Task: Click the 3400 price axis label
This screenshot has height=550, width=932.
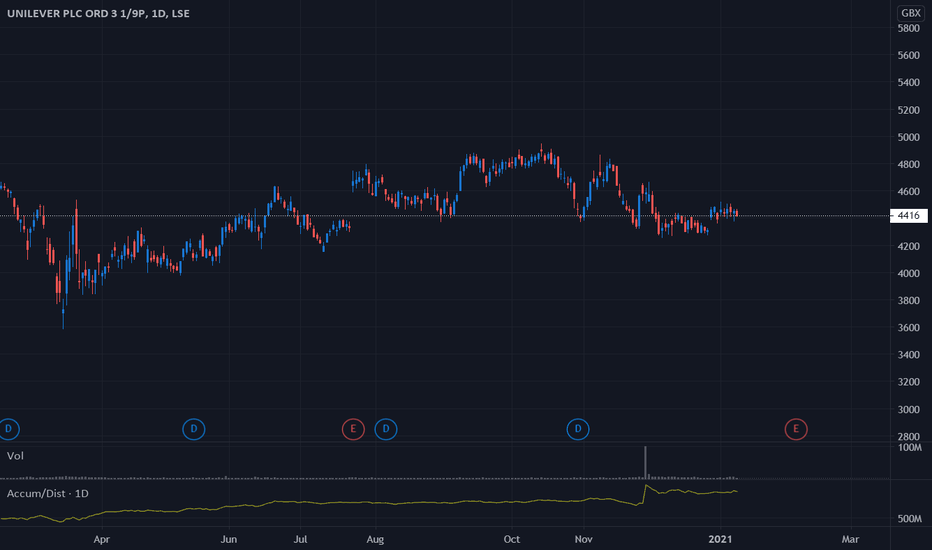Action: 909,355
